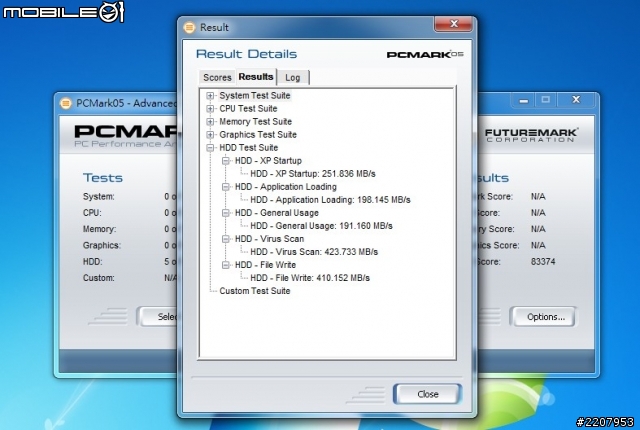Collapse the HDD - File Write branch

[225, 265]
